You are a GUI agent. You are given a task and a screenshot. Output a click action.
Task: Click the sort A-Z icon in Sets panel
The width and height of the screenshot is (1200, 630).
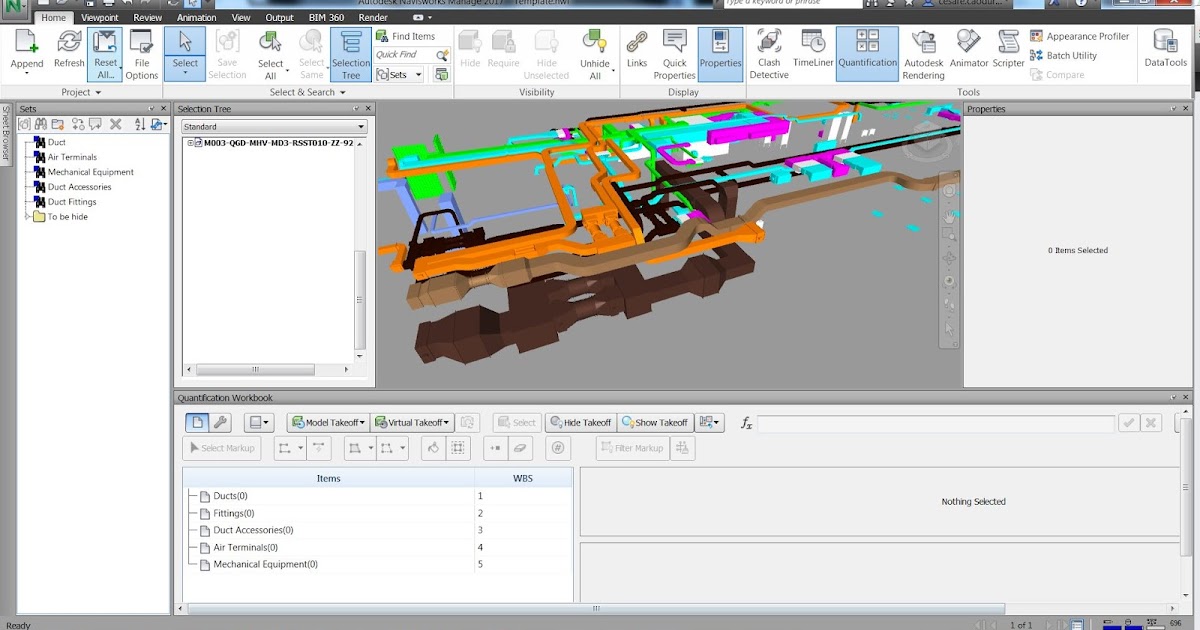(140, 125)
